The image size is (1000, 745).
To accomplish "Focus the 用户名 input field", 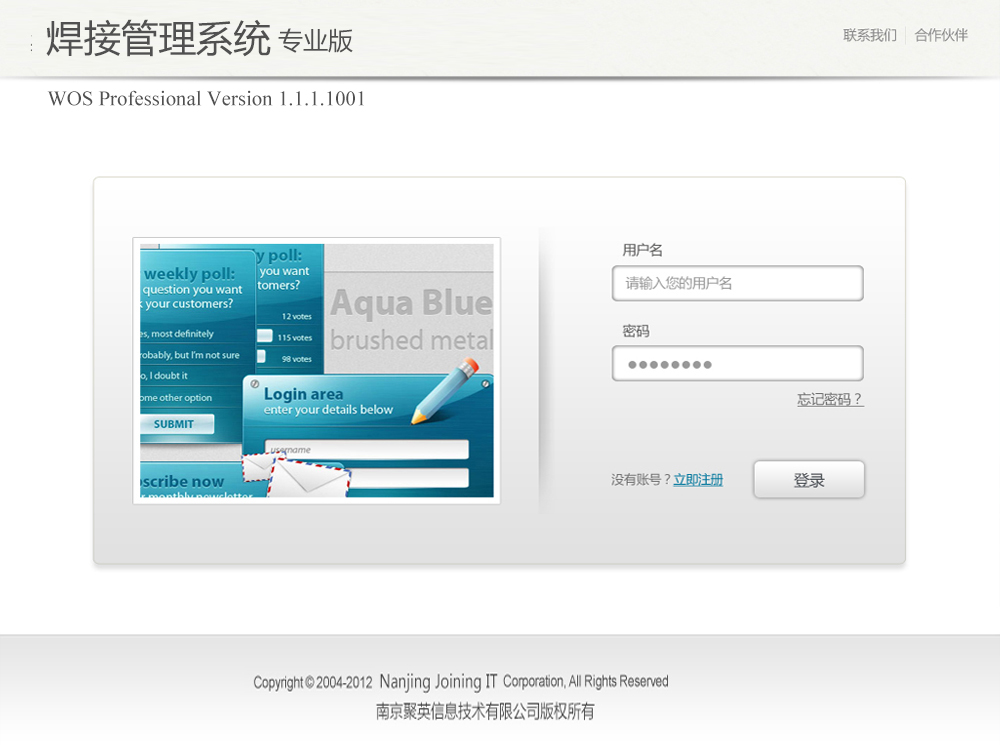I will 737,283.
